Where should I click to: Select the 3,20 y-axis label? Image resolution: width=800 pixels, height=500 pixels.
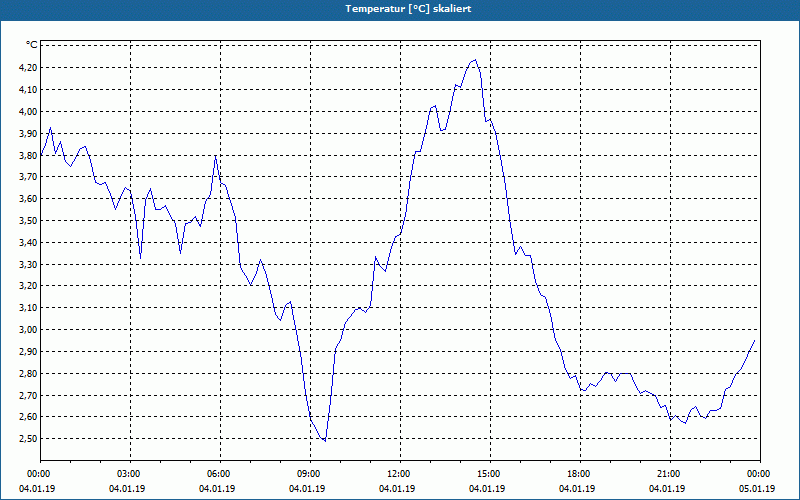click(x=29, y=286)
